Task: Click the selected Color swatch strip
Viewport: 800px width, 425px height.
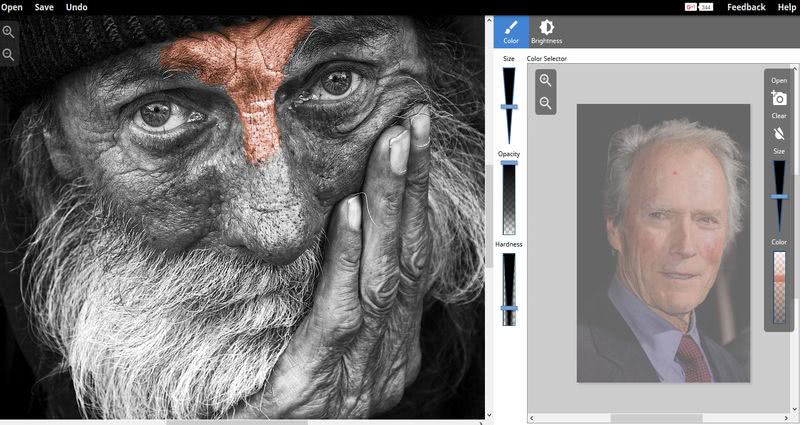Action: pos(779,287)
